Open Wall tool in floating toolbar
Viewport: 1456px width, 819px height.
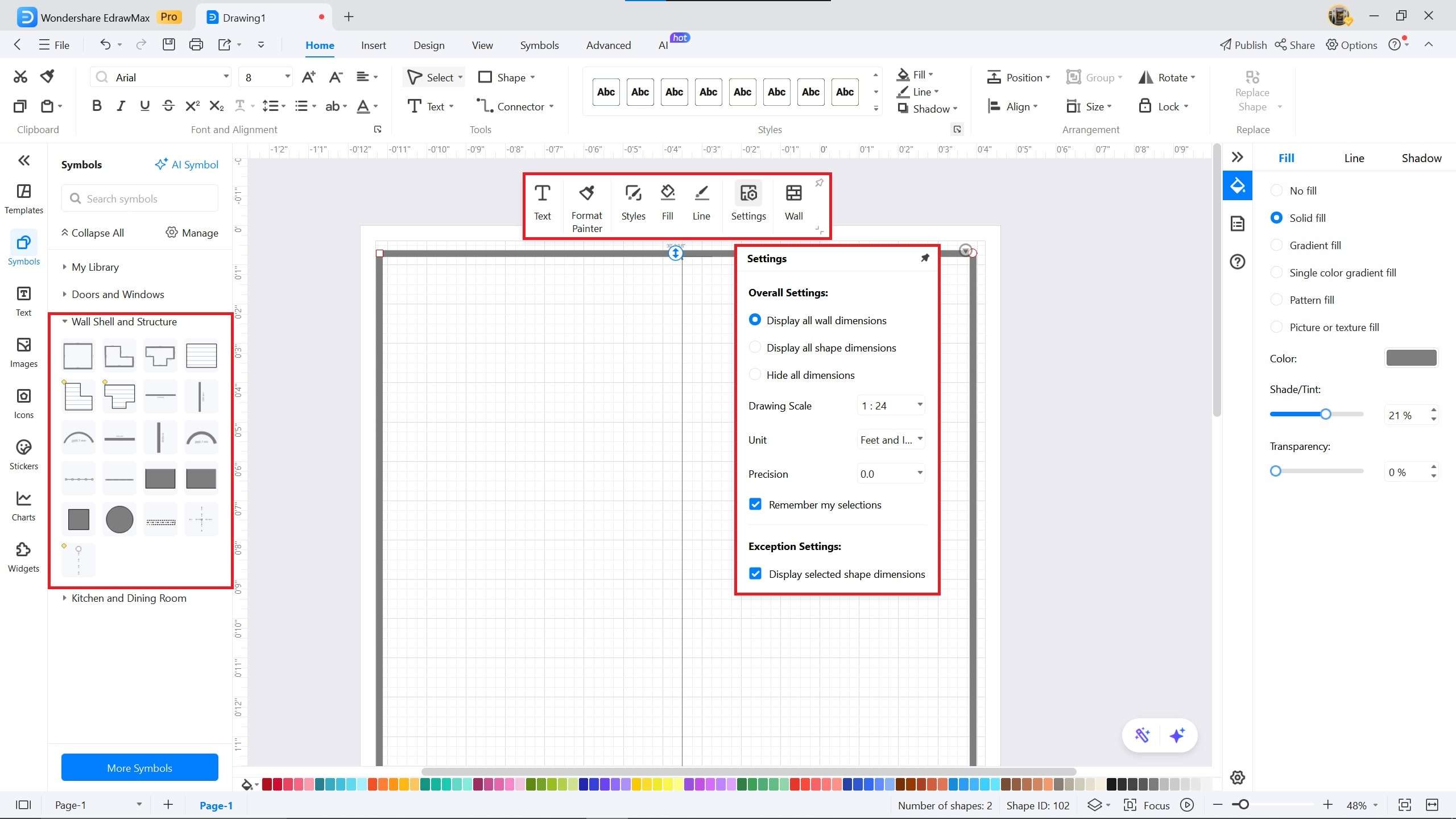tap(793, 202)
